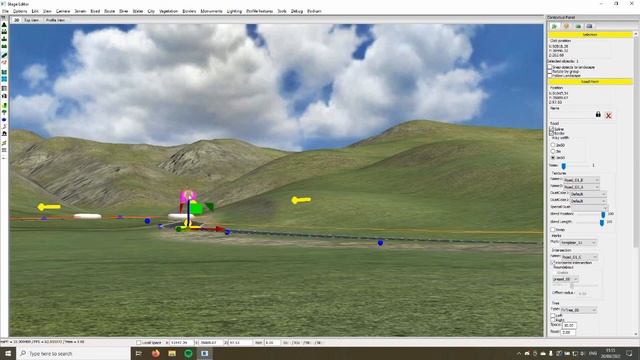640x360 pixels.
Task: Open the orange sphere tab in Control Panel
Action: click(566, 26)
